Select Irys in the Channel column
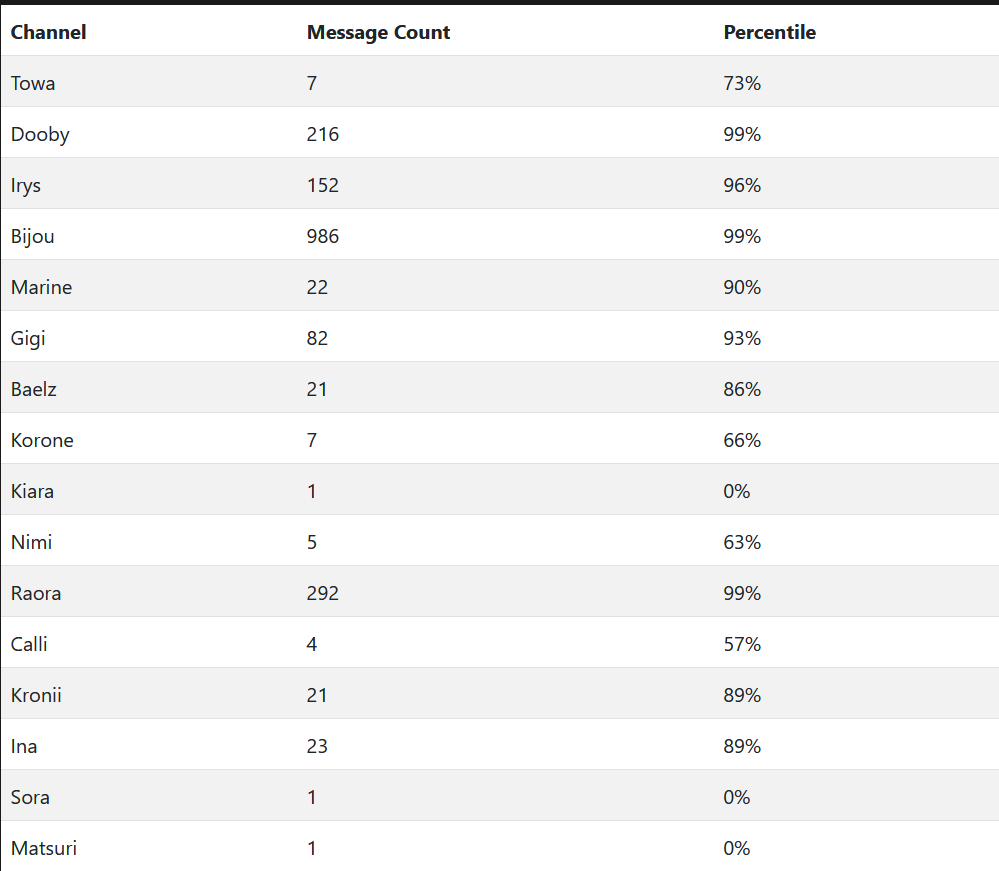This screenshot has width=999, height=871. click(x=26, y=185)
